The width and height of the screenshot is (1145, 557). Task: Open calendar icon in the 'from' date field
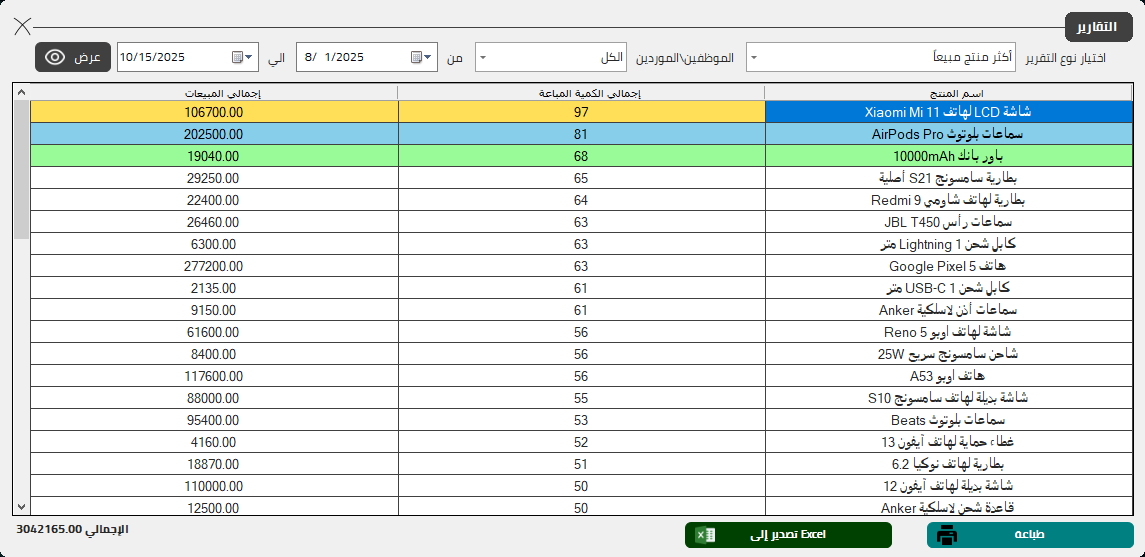pyautogui.click(x=416, y=57)
